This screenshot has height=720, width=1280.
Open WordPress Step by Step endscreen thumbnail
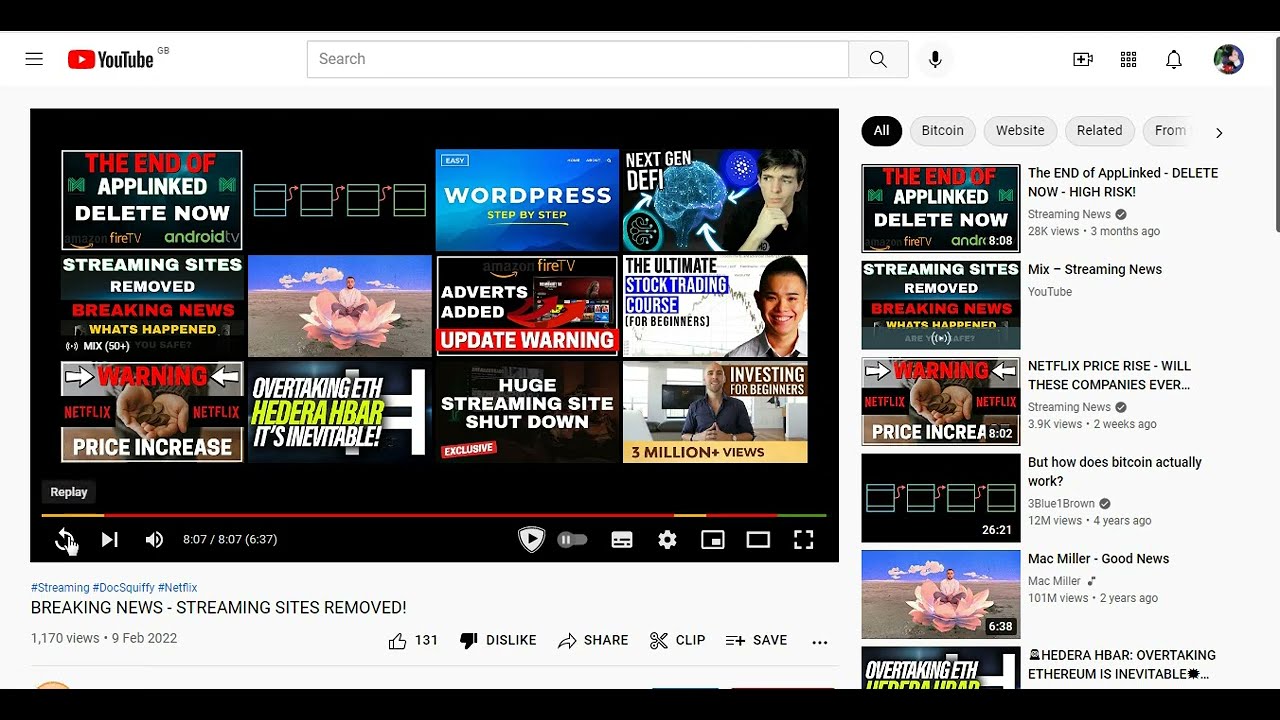pos(527,200)
